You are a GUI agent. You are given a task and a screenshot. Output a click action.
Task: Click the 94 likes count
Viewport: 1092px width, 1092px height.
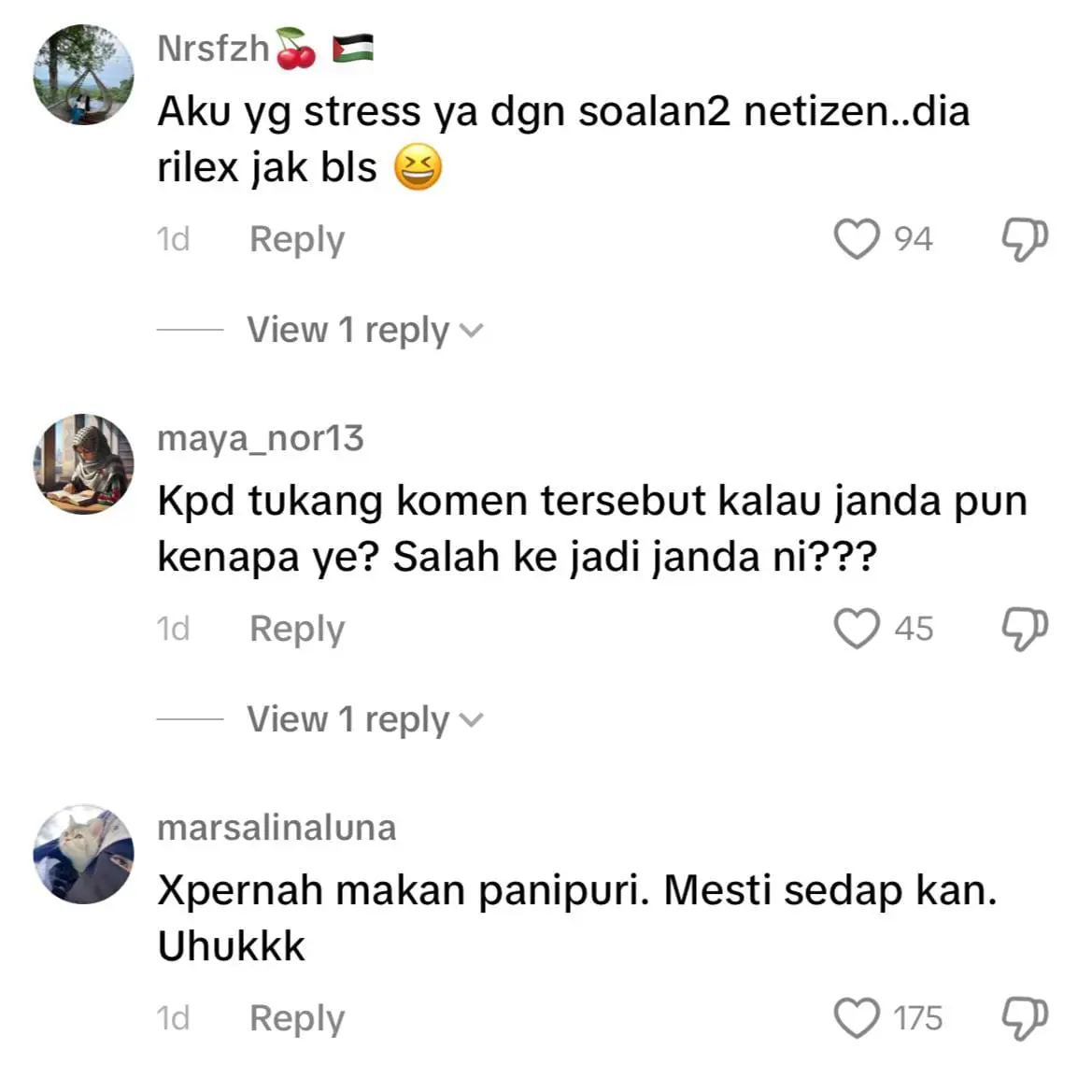(x=913, y=239)
